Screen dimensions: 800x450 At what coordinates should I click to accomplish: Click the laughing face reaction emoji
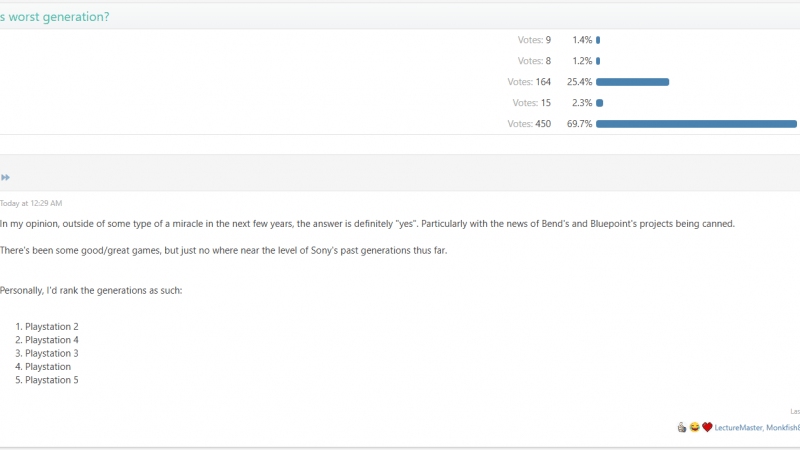[x=694, y=428]
